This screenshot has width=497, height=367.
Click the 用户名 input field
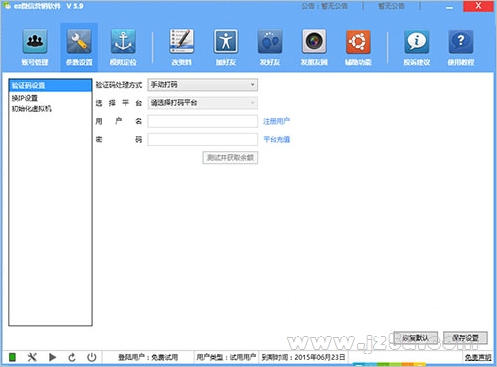(203, 121)
